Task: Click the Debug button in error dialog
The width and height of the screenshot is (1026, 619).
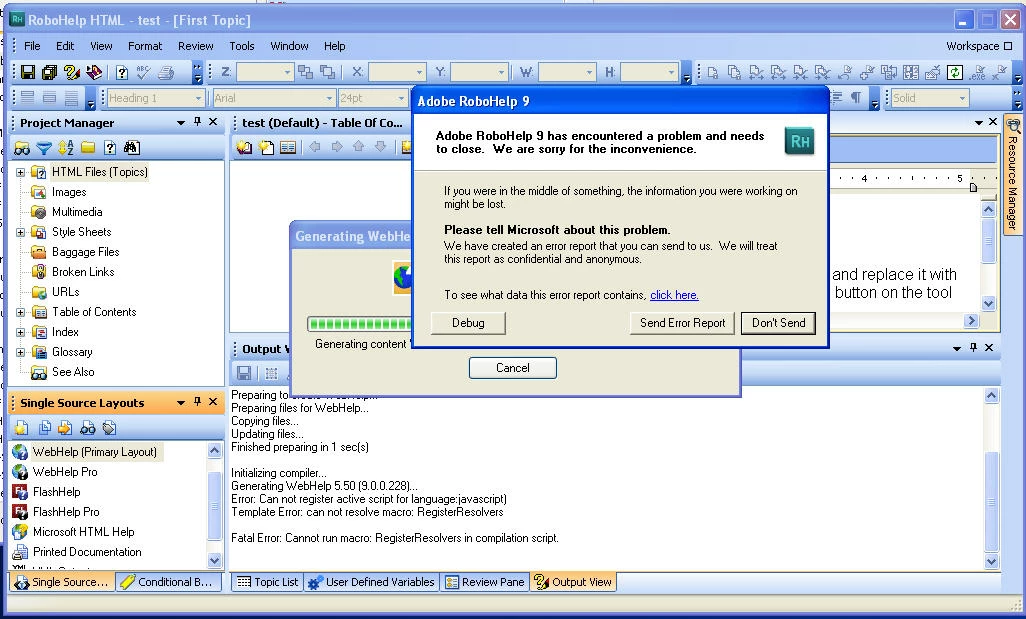Action: (x=468, y=323)
